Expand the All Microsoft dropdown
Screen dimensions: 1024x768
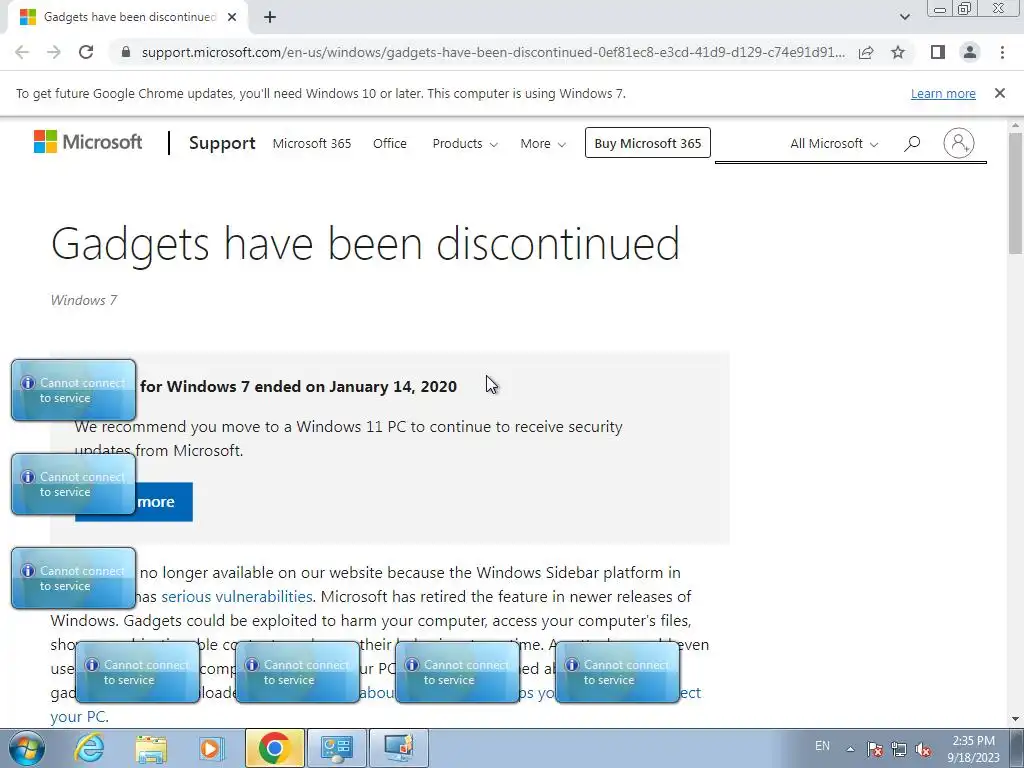(834, 144)
